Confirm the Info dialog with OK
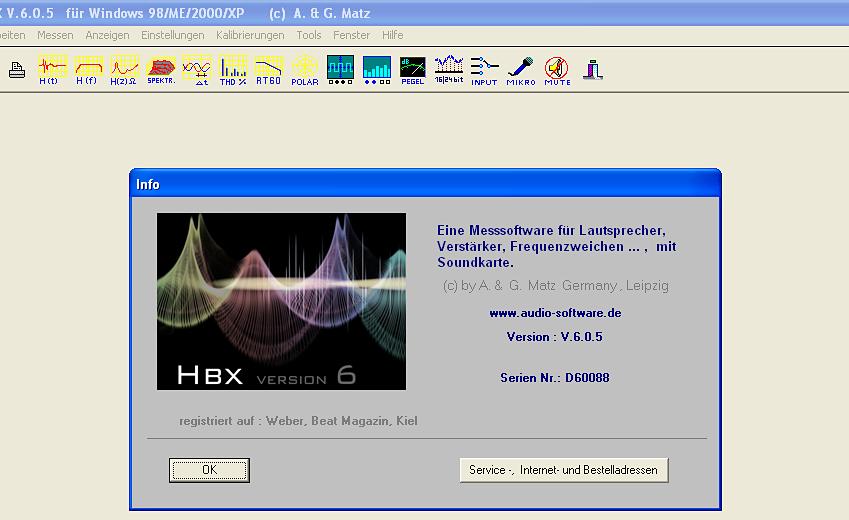849x520 pixels. [209, 470]
